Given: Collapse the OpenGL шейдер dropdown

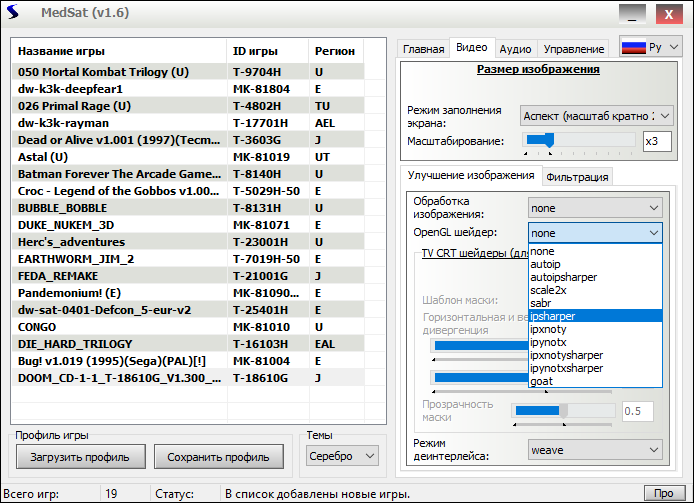Looking at the screenshot, I should point(595,233).
